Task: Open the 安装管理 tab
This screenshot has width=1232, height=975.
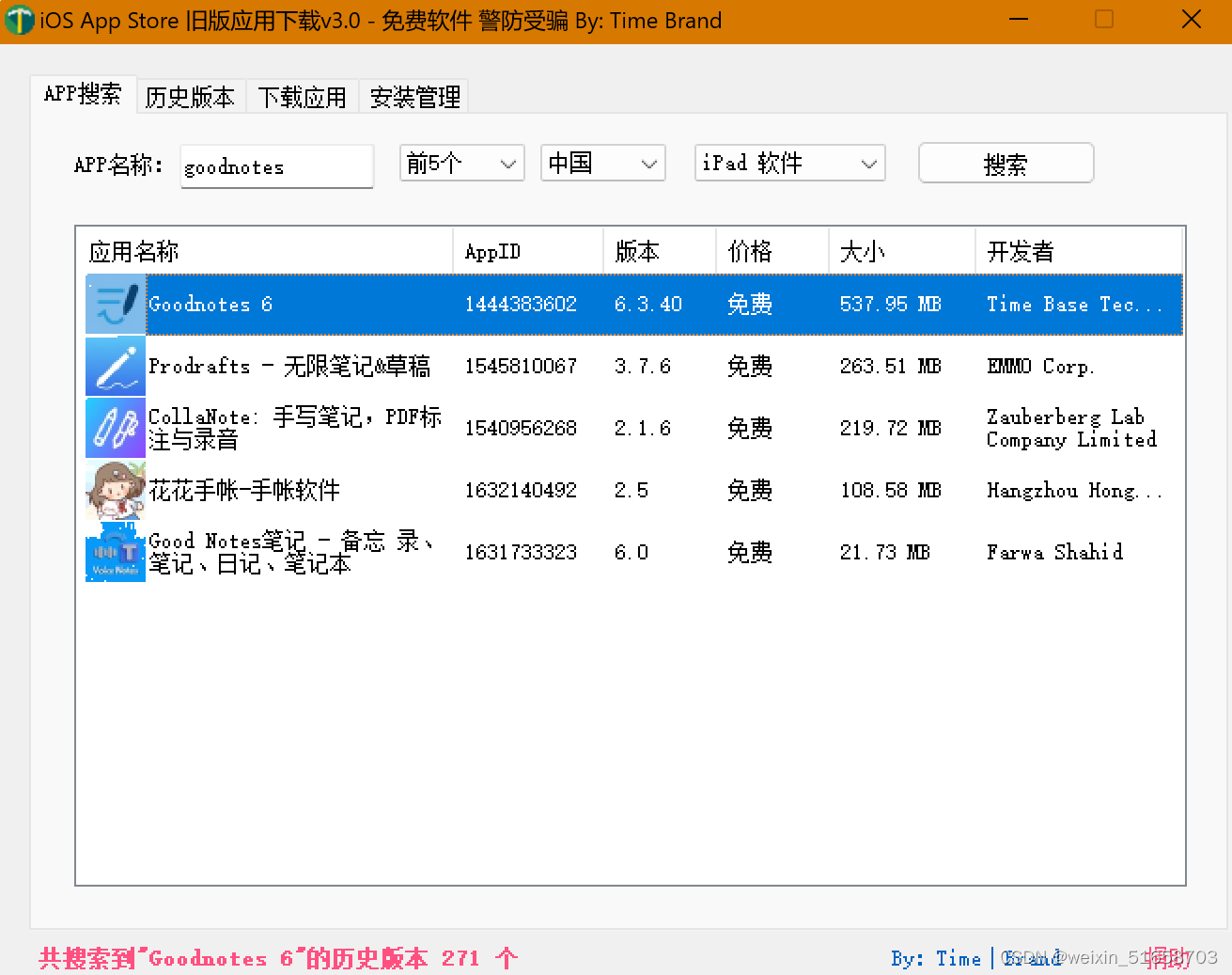Action: 414,97
